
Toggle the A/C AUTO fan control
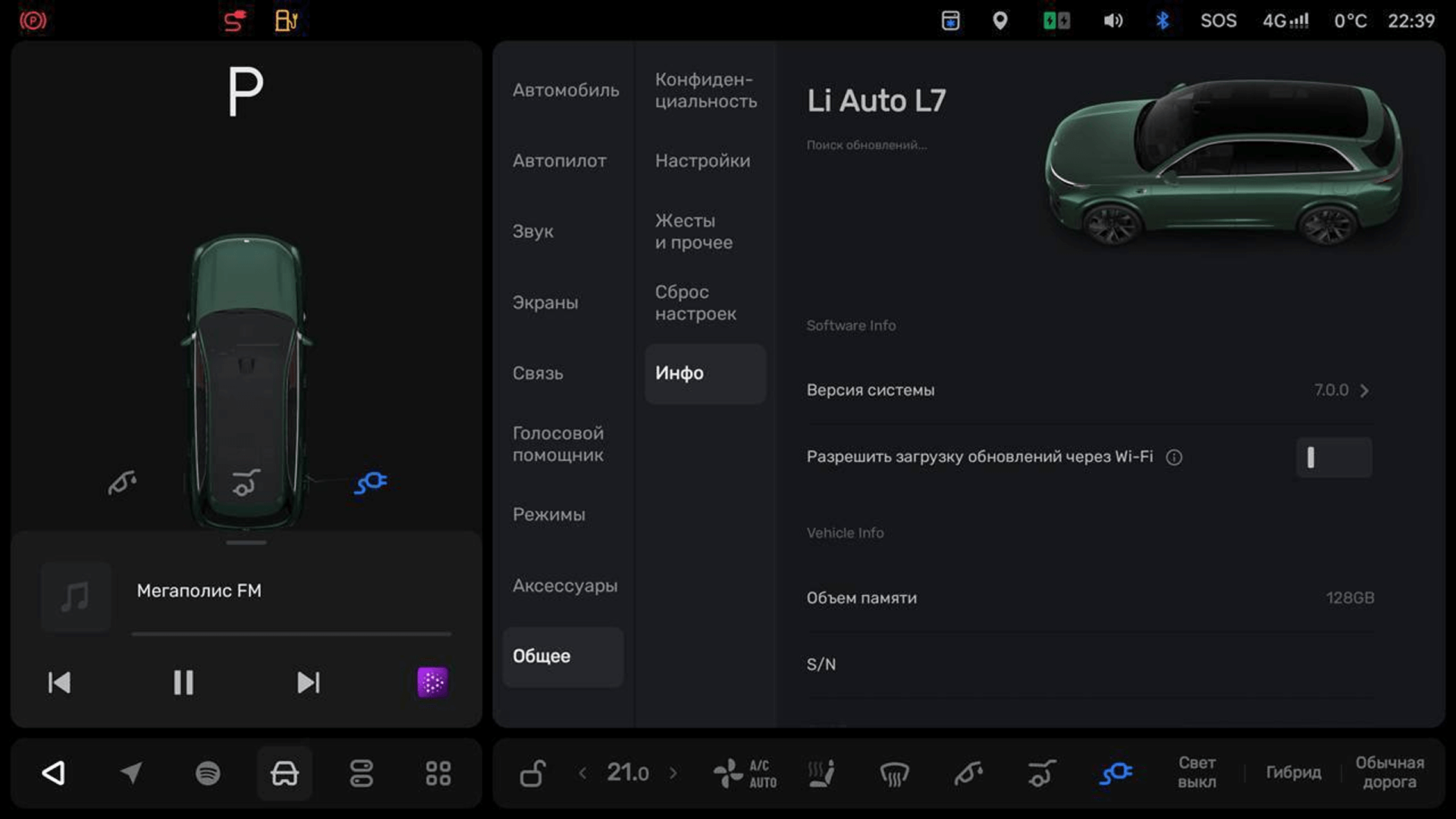point(745,773)
